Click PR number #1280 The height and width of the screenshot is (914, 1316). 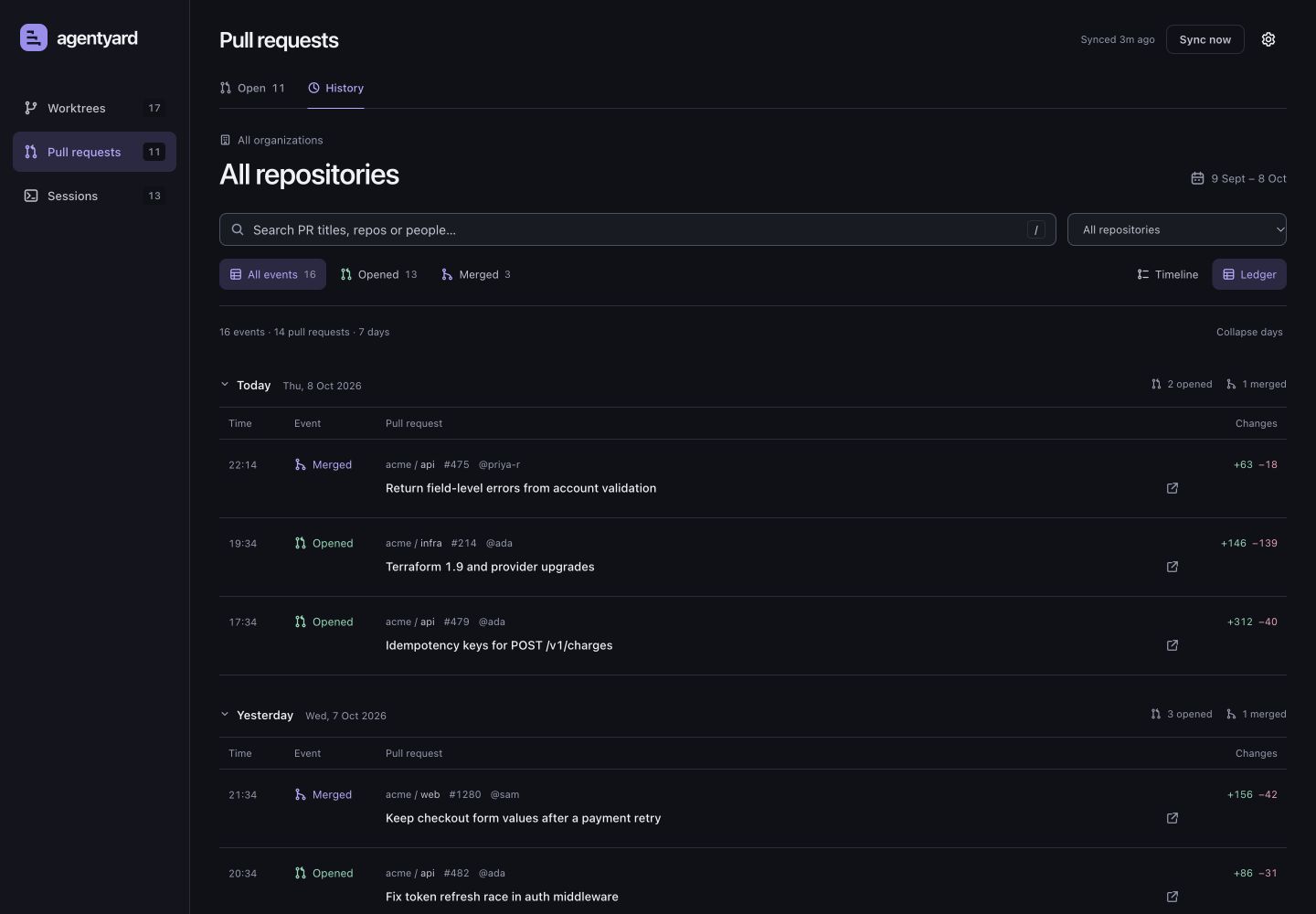(464, 794)
